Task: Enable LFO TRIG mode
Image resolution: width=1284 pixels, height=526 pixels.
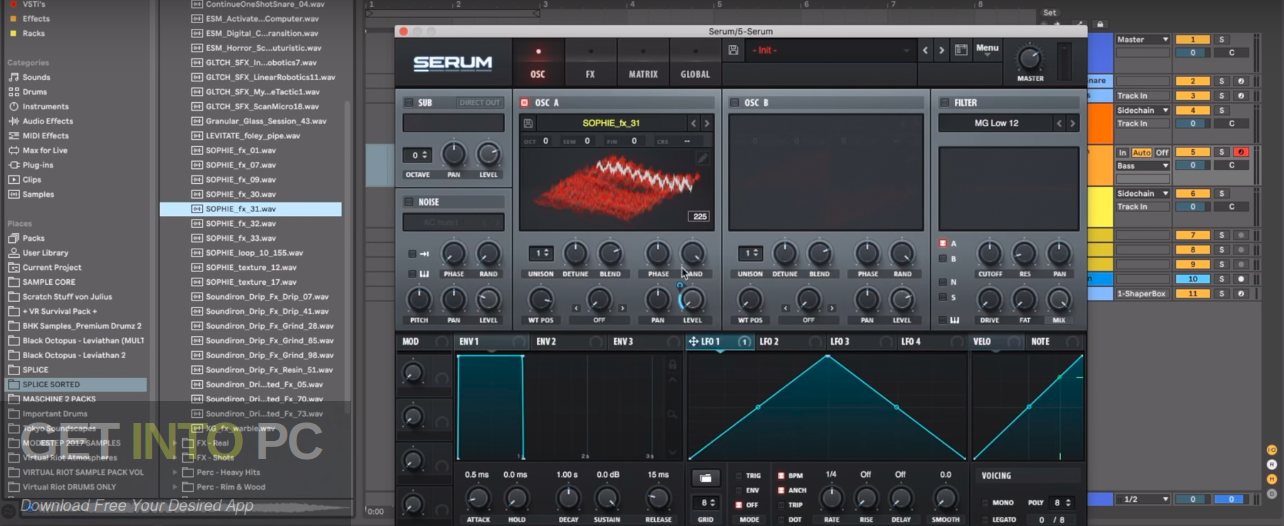Action: (x=739, y=476)
